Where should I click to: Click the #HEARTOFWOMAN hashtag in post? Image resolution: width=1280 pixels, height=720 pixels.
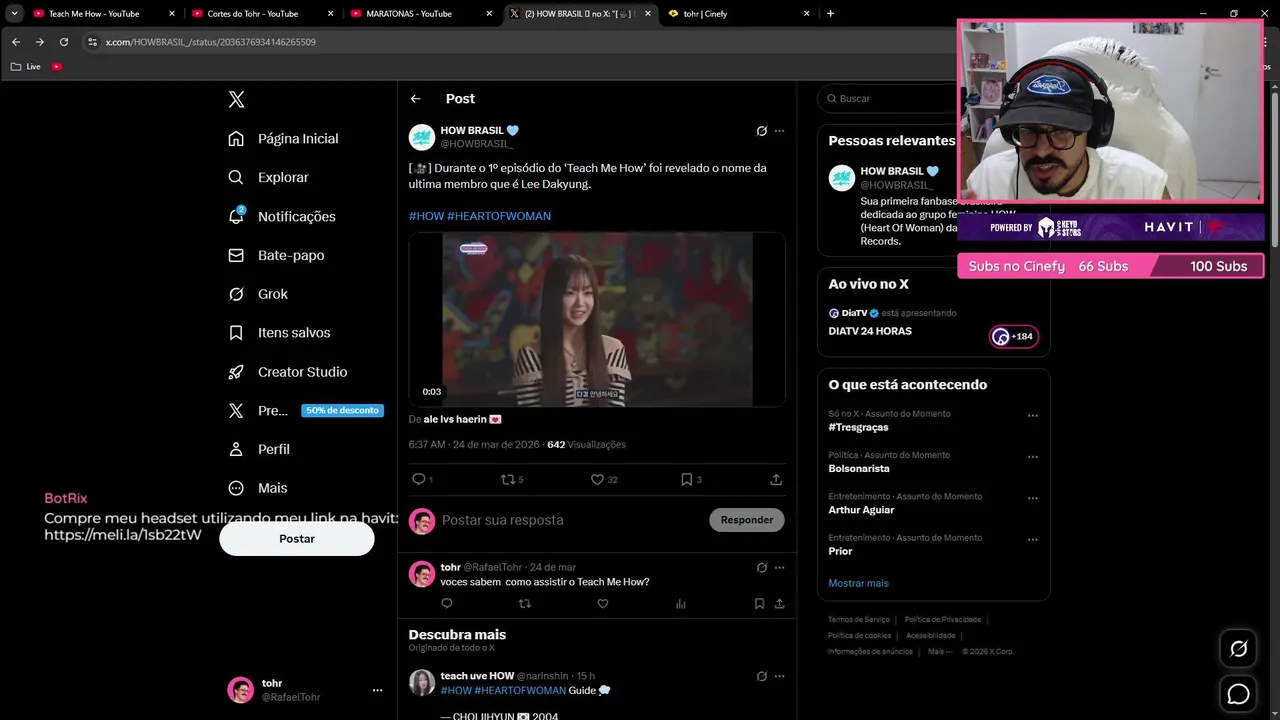tap(499, 216)
